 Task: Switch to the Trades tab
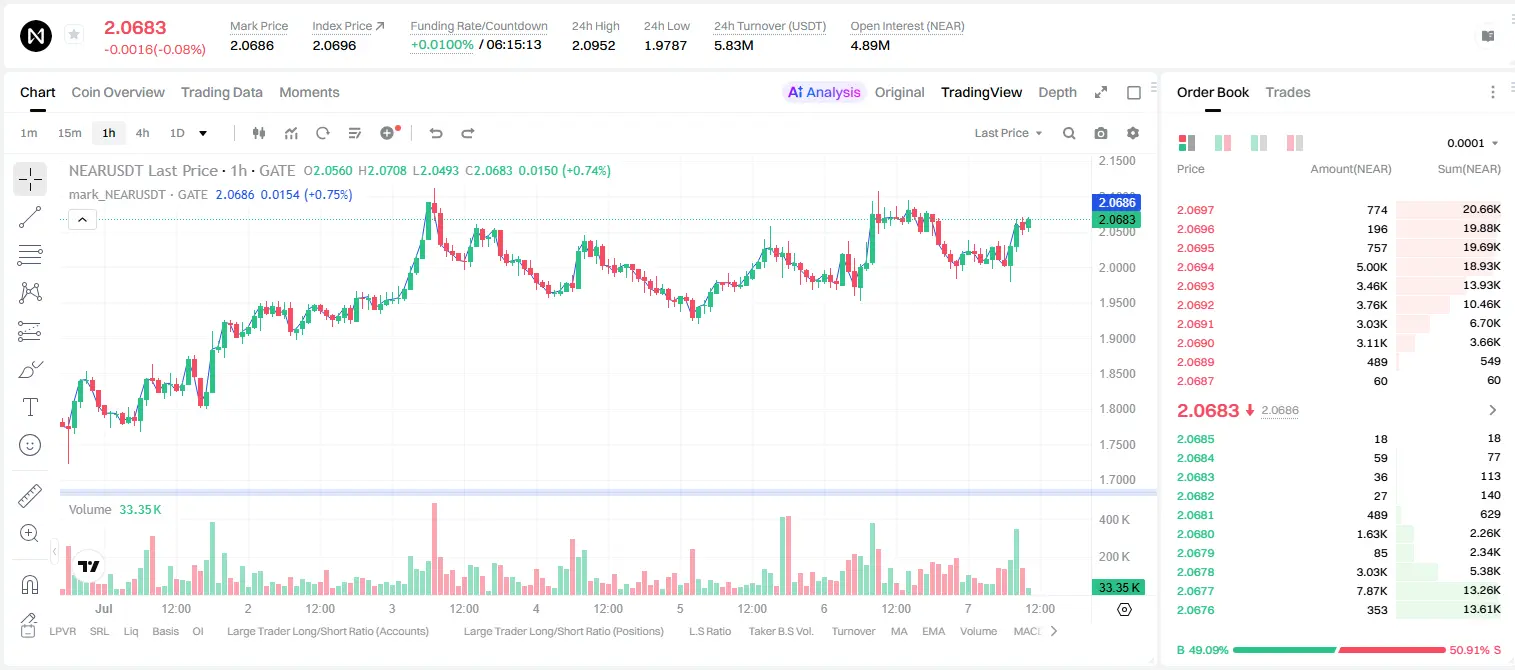click(1287, 92)
